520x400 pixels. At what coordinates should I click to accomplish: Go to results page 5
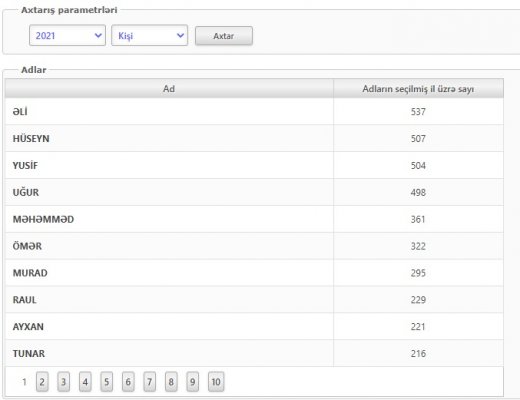pyautogui.click(x=106, y=382)
